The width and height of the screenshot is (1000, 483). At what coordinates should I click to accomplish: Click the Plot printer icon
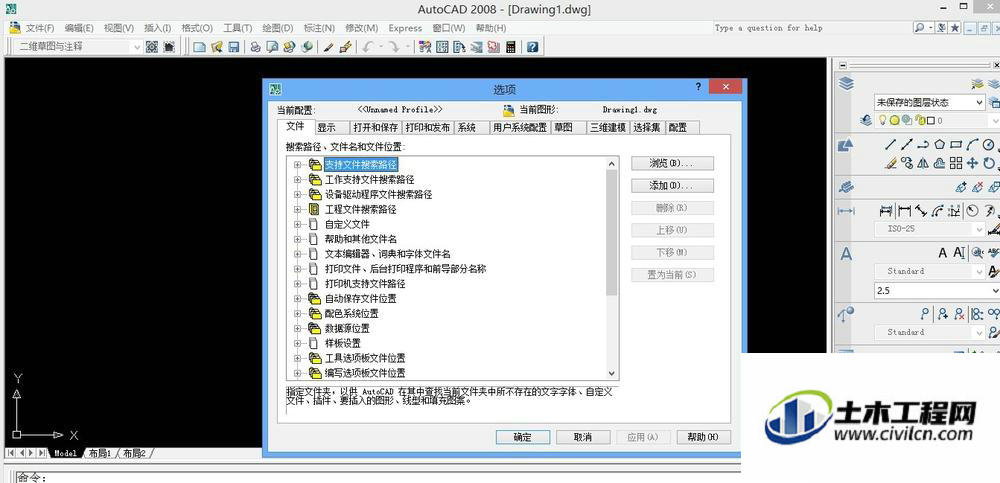255,47
